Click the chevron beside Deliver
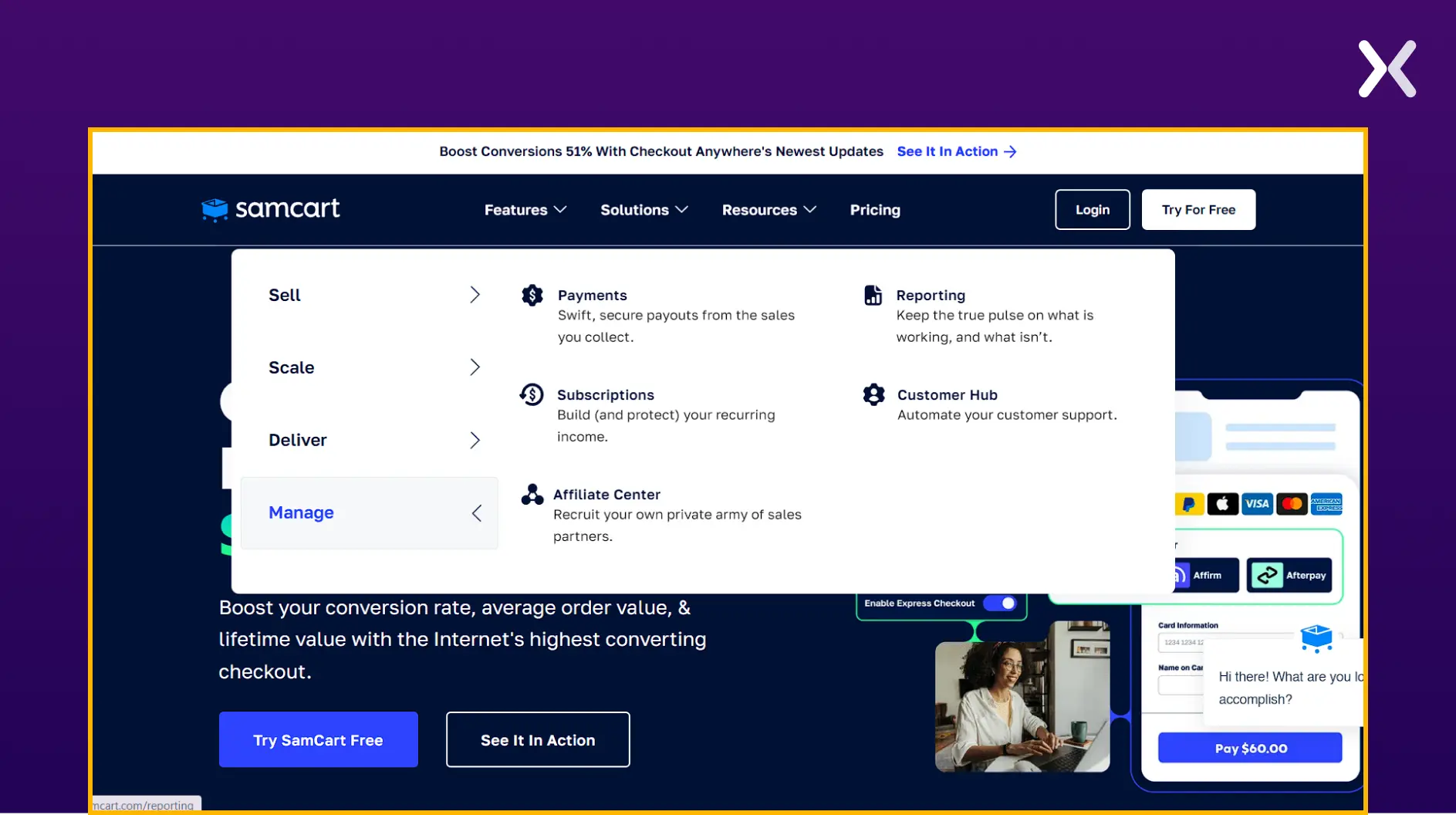 (475, 440)
